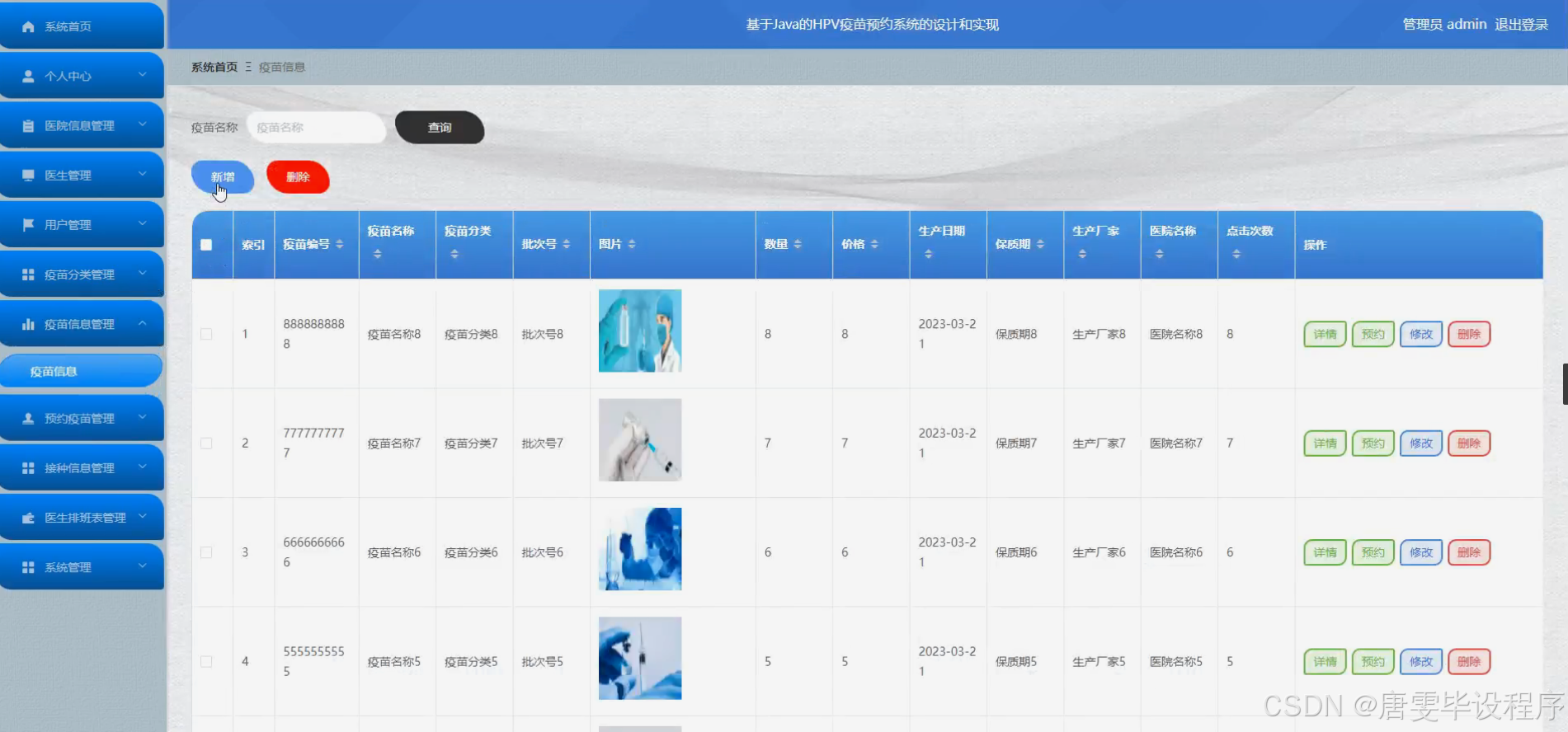Expand 系统管理 menu chevron
This screenshot has height=732, width=1568.
coord(143,566)
